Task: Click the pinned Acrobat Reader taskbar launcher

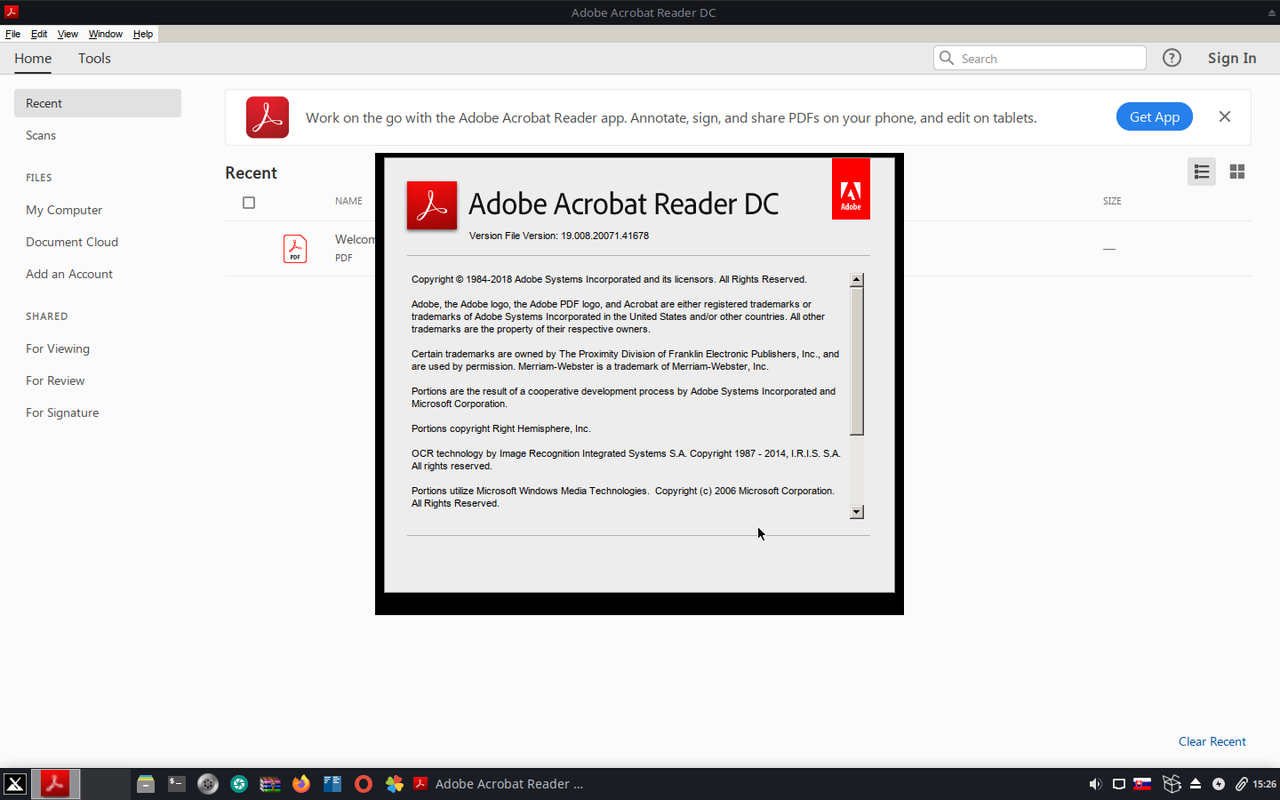Action: [55, 784]
